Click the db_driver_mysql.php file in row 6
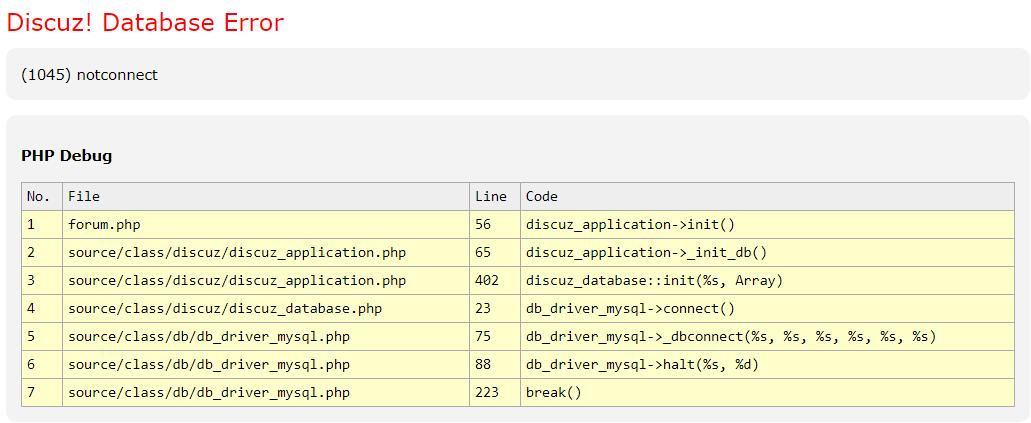The width and height of the screenshot is (1031, 423). [x=266, y=364]
